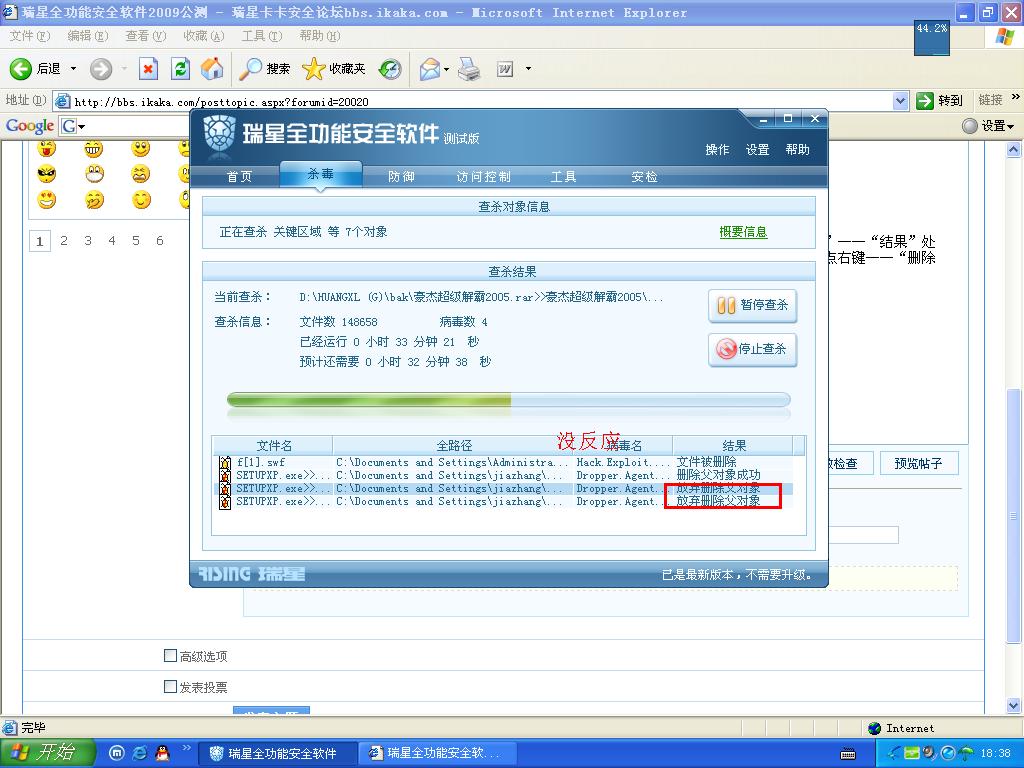Click the IE Mail envelope icon
Image resolution: width=1024 pixels, height=768 pixels.
pos(430,69)
